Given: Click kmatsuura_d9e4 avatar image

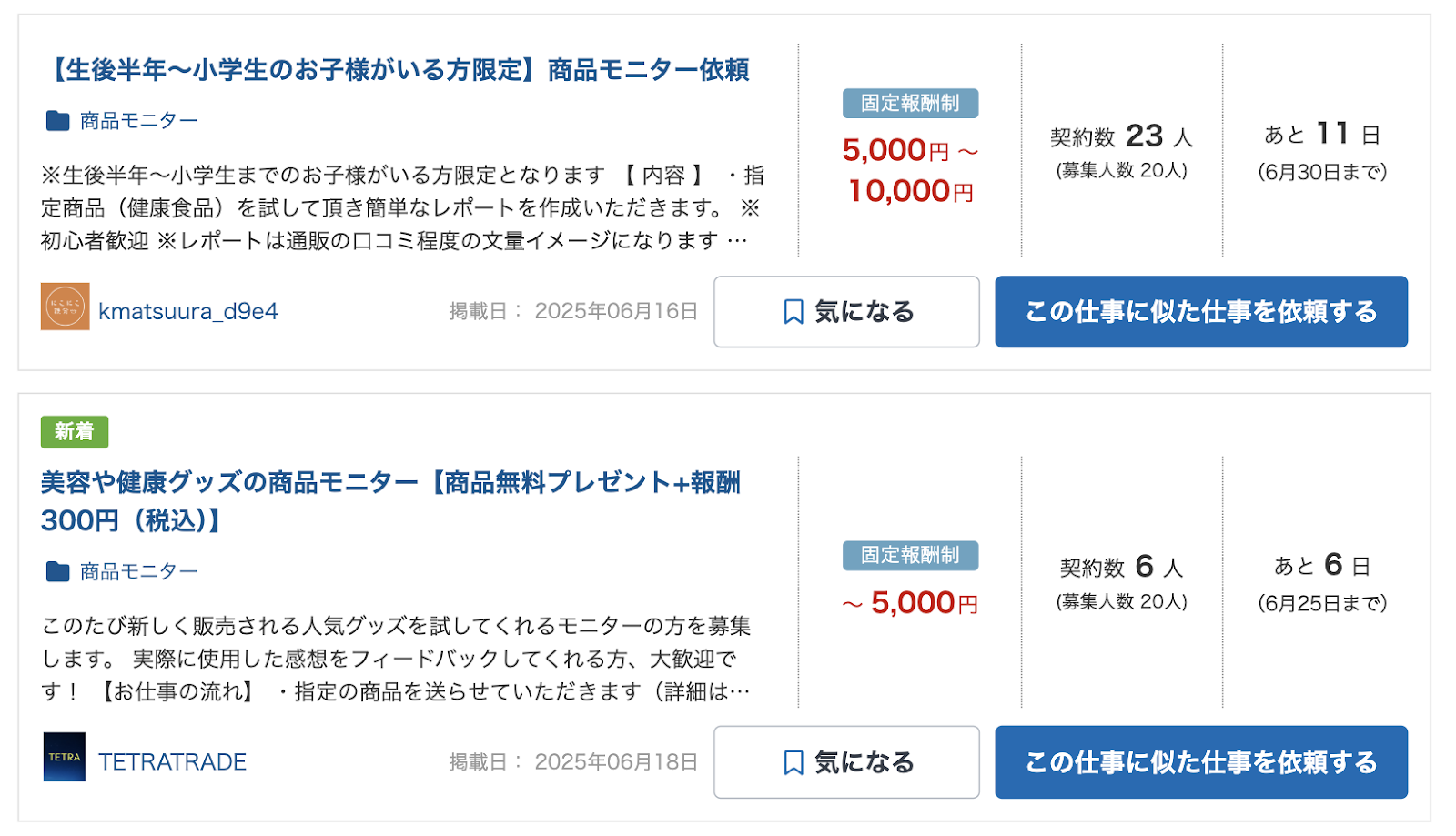Looking at the screenshot, I should pos(65,307).
